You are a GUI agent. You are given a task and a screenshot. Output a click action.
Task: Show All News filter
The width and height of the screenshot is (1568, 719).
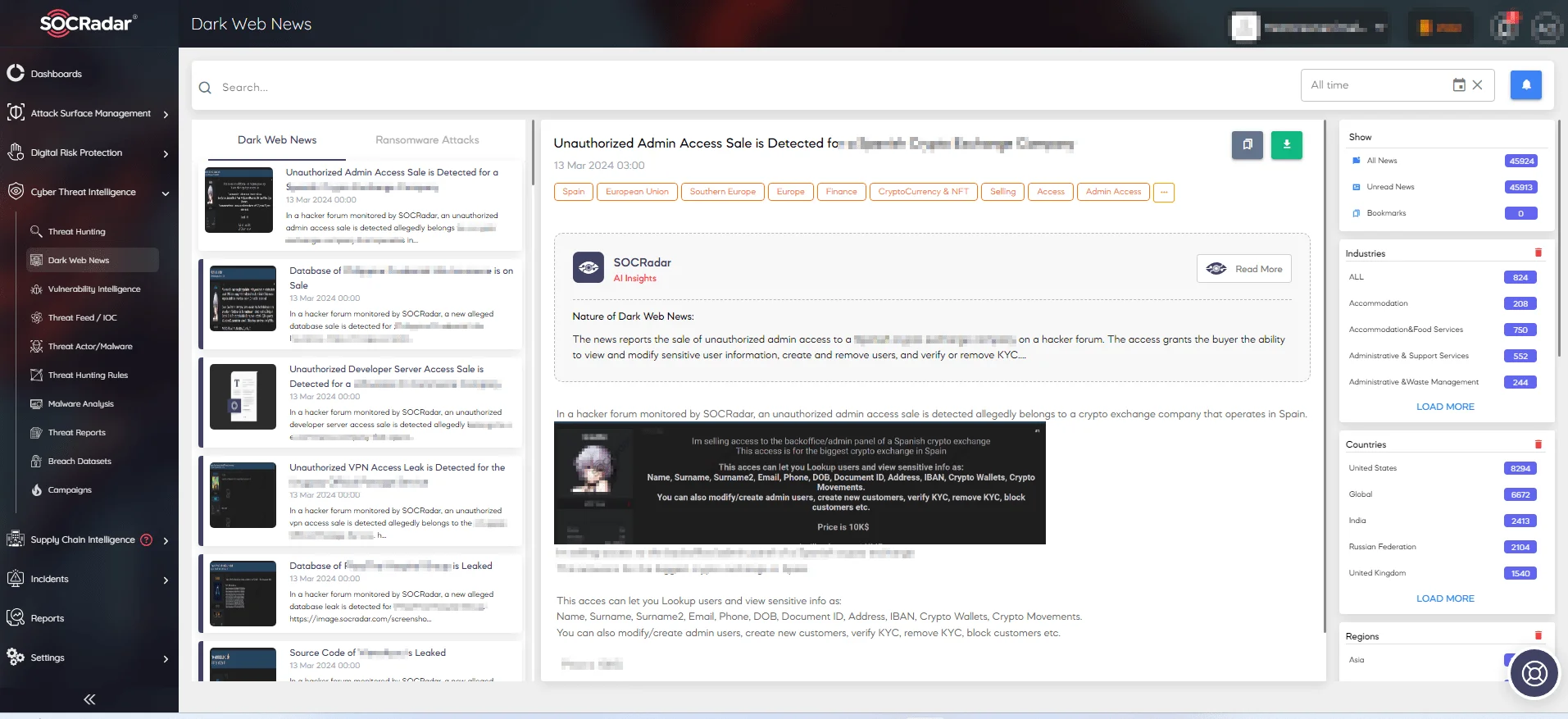pos(1447,161)
